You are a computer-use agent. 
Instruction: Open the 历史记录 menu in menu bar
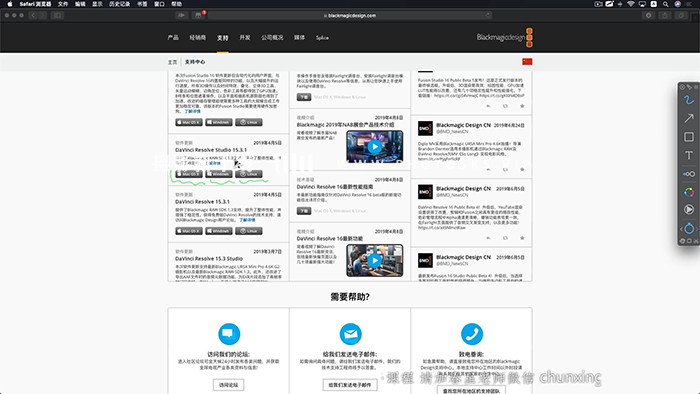(119, 4)
